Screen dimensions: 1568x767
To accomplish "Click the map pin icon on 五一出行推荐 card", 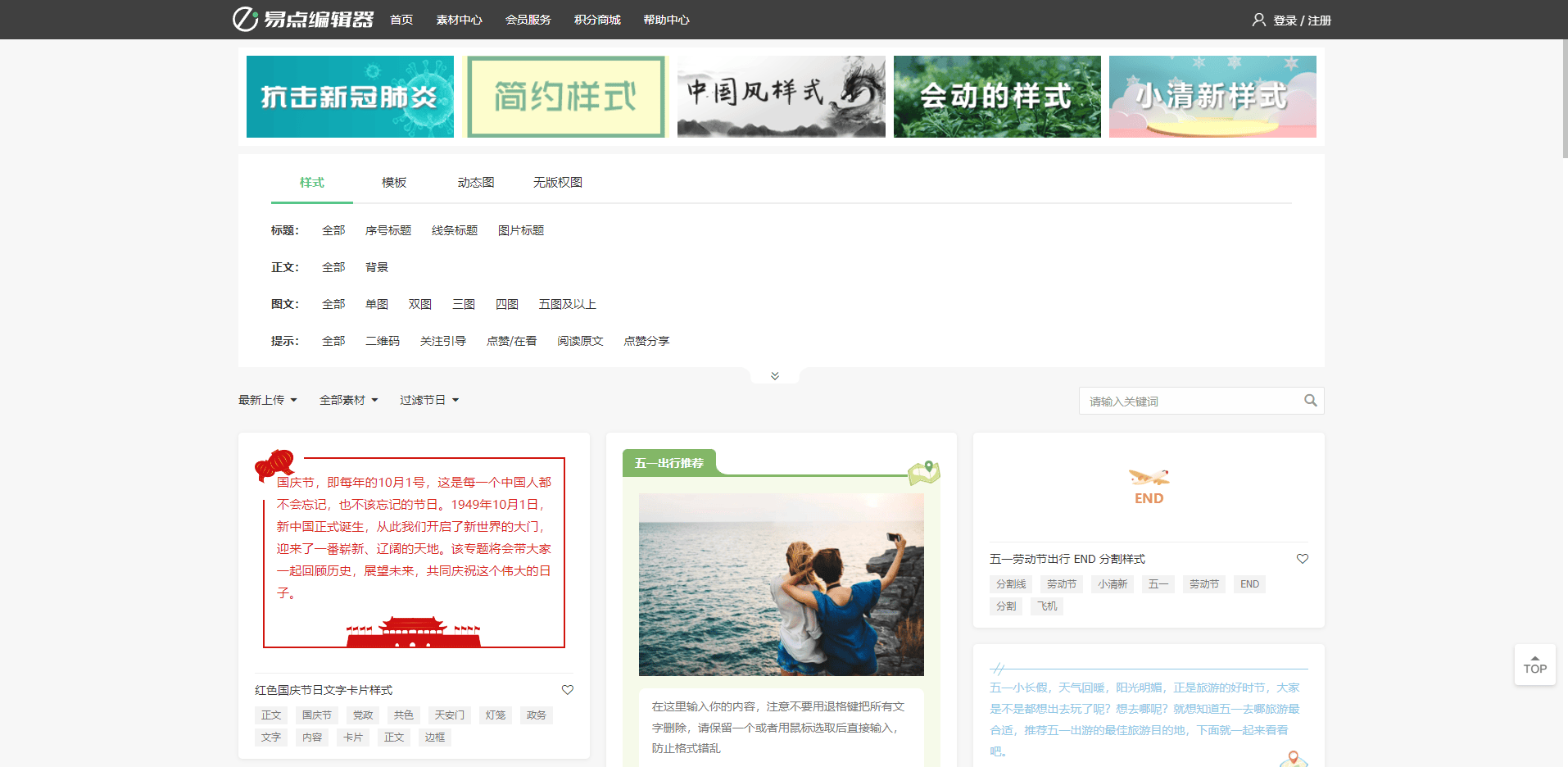I will (923, 471).
